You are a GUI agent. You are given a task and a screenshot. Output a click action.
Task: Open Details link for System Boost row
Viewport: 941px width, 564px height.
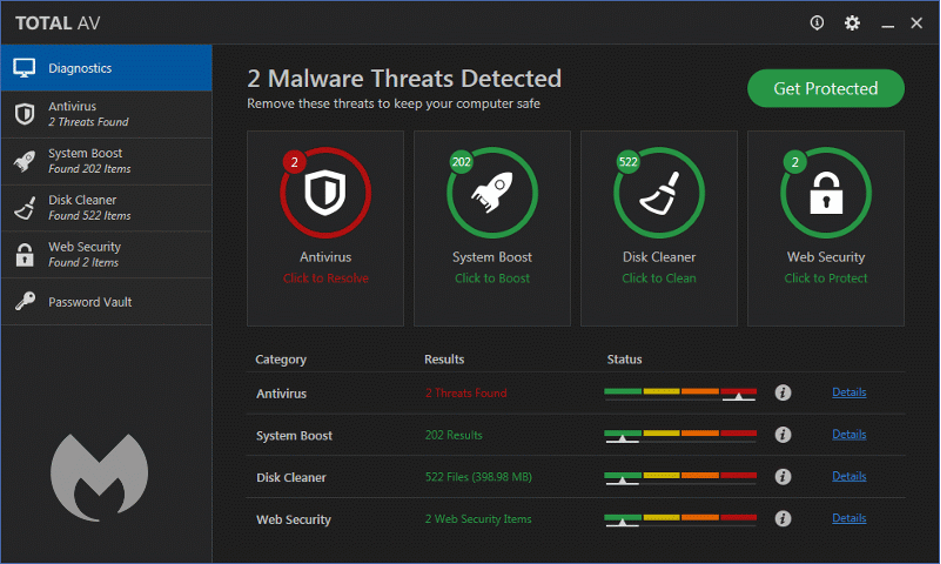pos(849,434)
